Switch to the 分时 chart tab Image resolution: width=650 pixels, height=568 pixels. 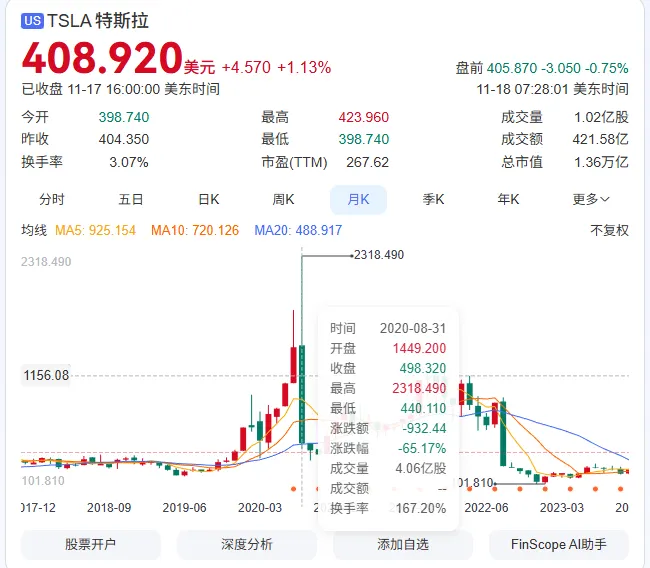coord(52,199)
